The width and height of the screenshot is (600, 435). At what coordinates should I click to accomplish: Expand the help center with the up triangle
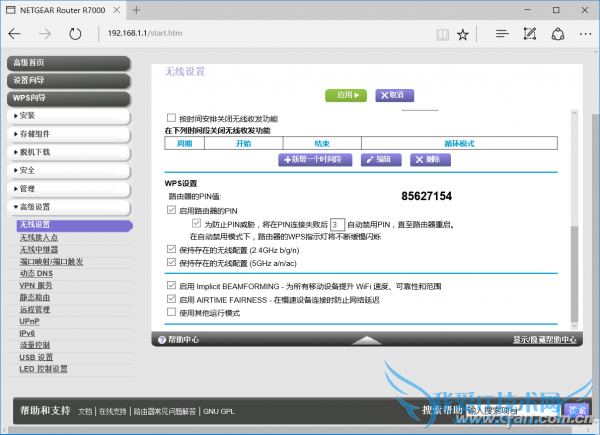coord(367,340)
